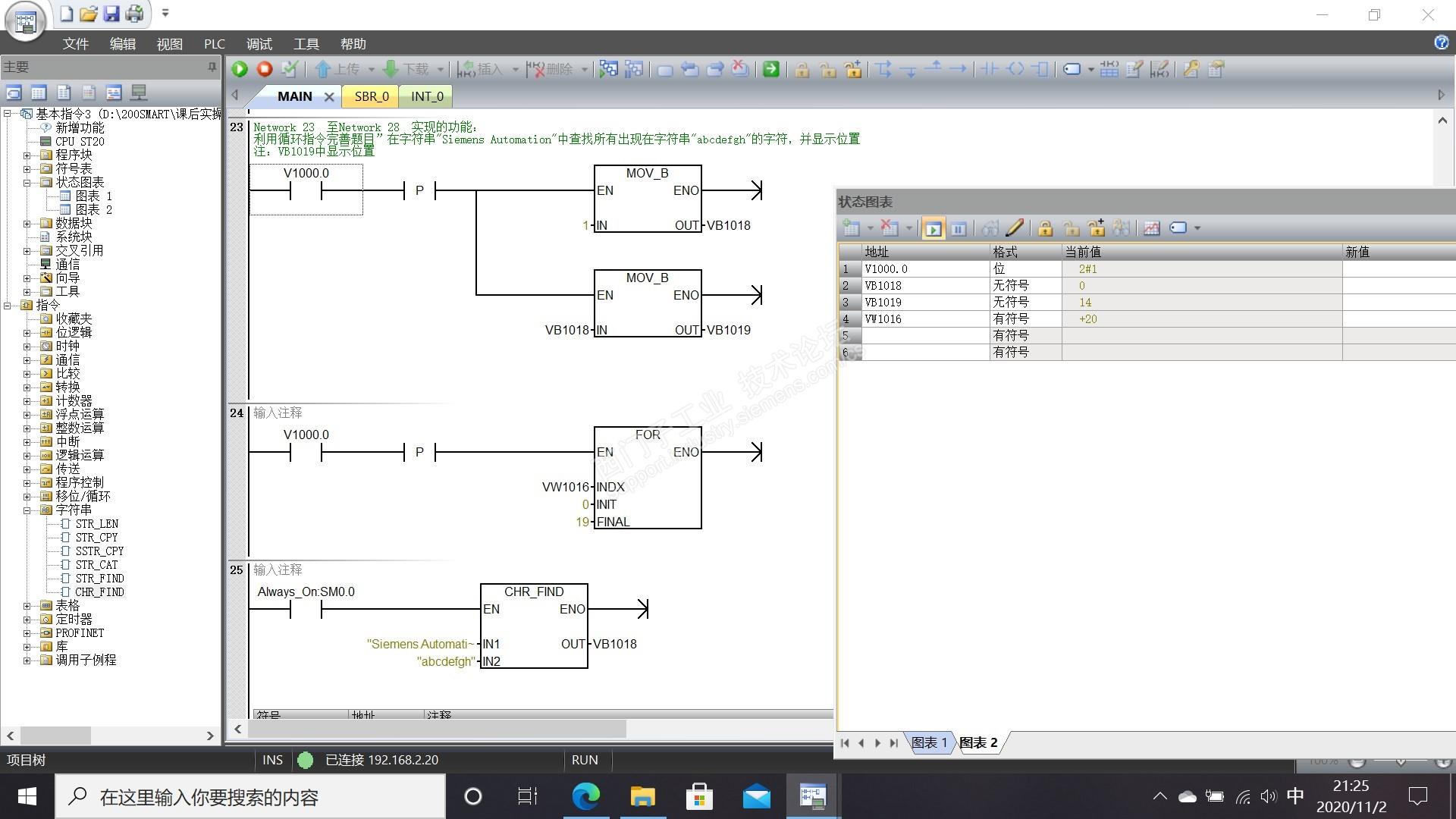The height and width of the screenshot is (819, 1456).
Task: Click the compile icon with green checkmark
Action: click(290, 69)
